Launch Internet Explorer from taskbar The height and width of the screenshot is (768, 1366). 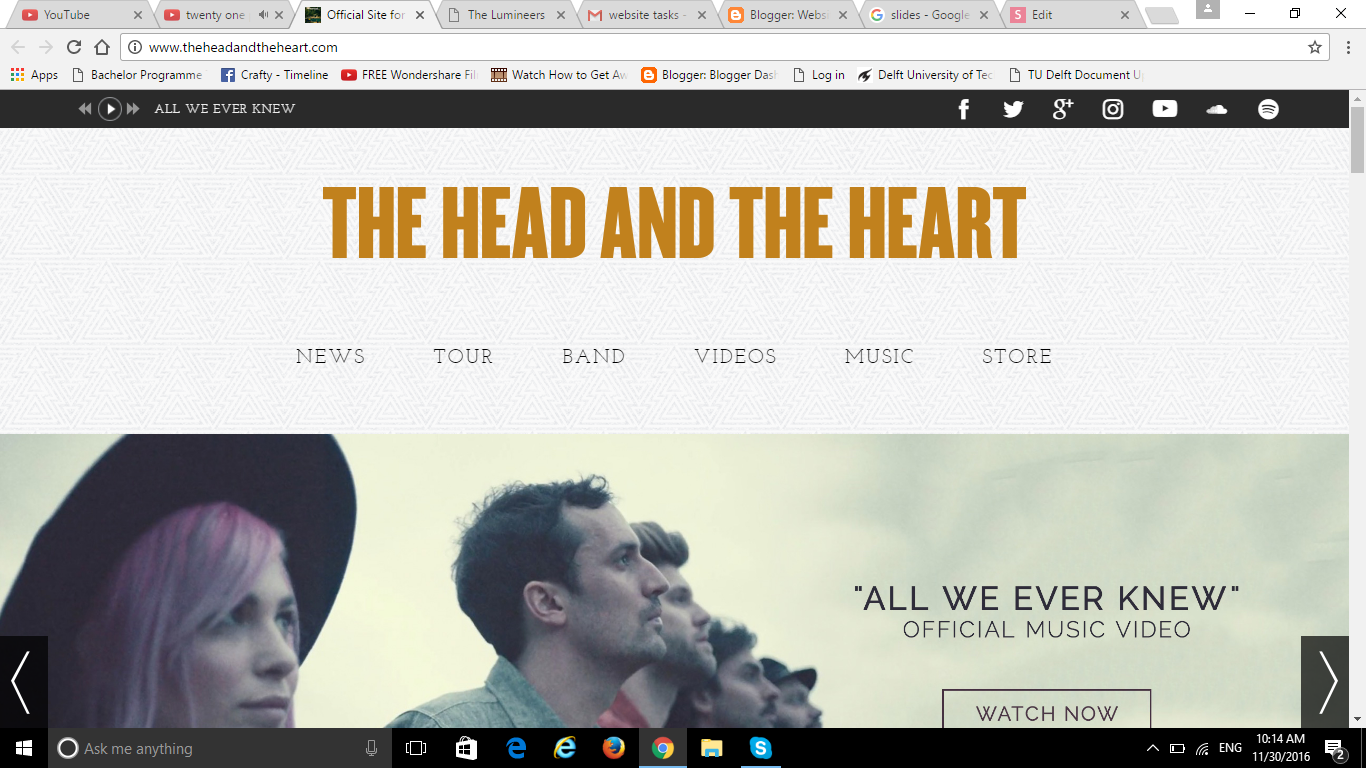click(x=565, y=748)
